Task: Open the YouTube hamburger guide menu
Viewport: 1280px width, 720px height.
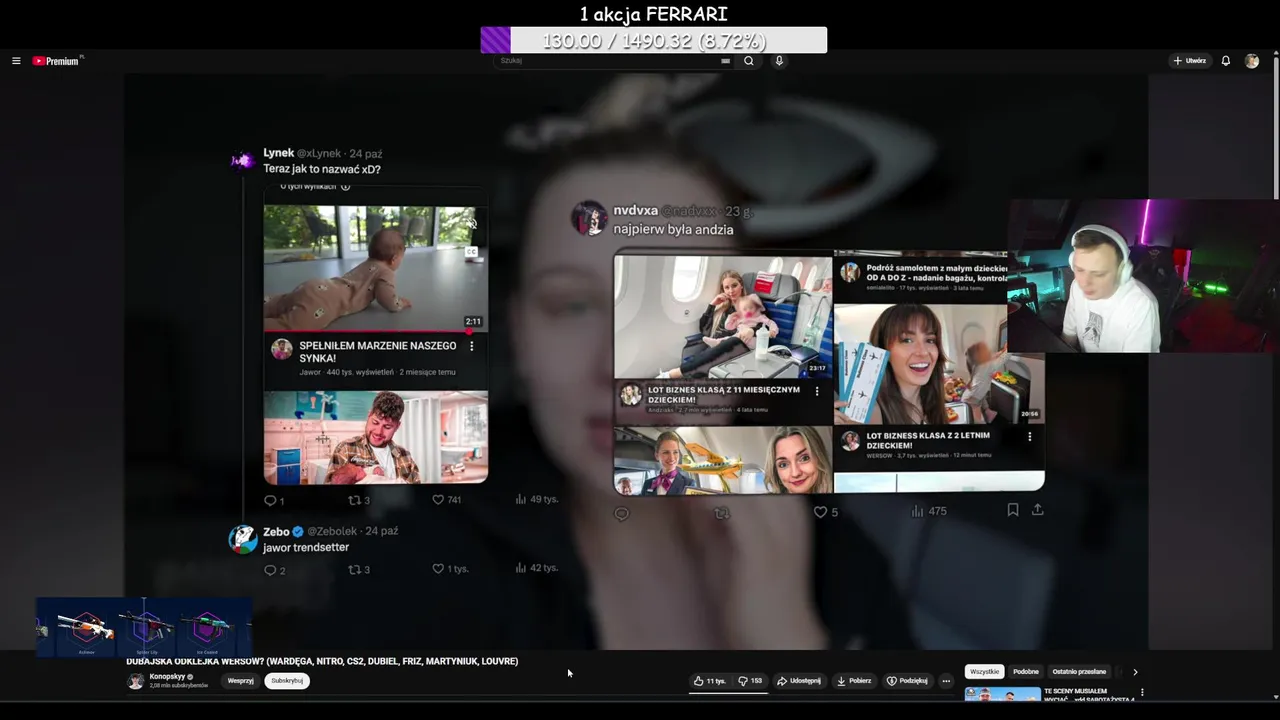Action: pos(16,61)
